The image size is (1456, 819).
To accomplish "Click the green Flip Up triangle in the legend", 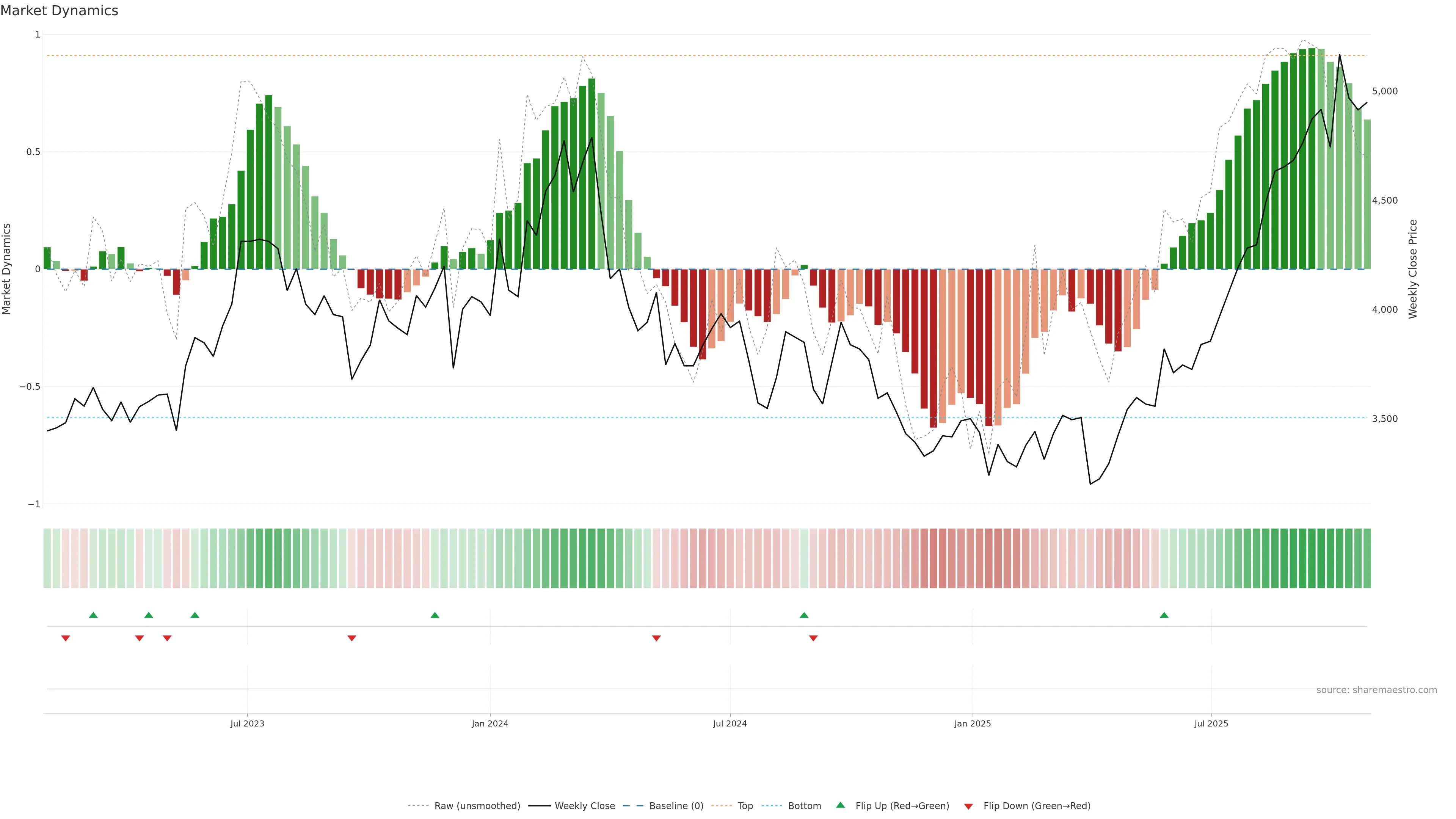I will (x=841, y=805).
